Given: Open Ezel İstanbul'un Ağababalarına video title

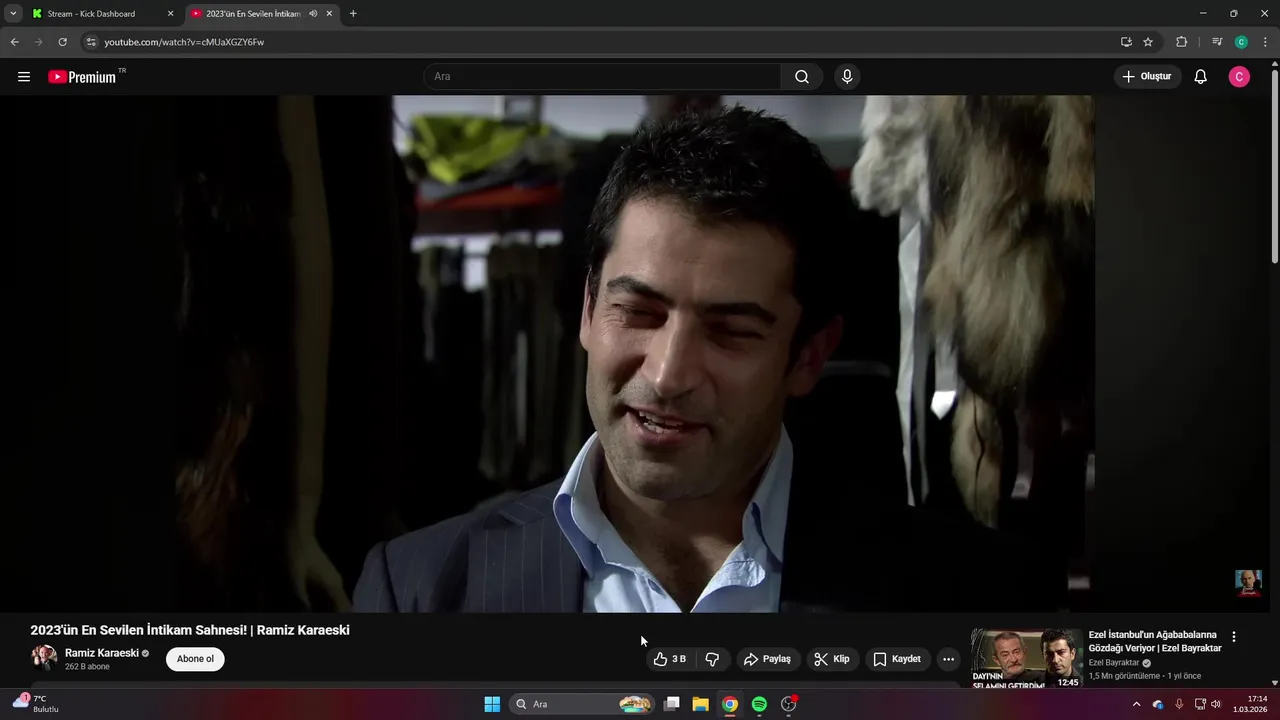Looking at the screenshot, I should pos(1155,641).
